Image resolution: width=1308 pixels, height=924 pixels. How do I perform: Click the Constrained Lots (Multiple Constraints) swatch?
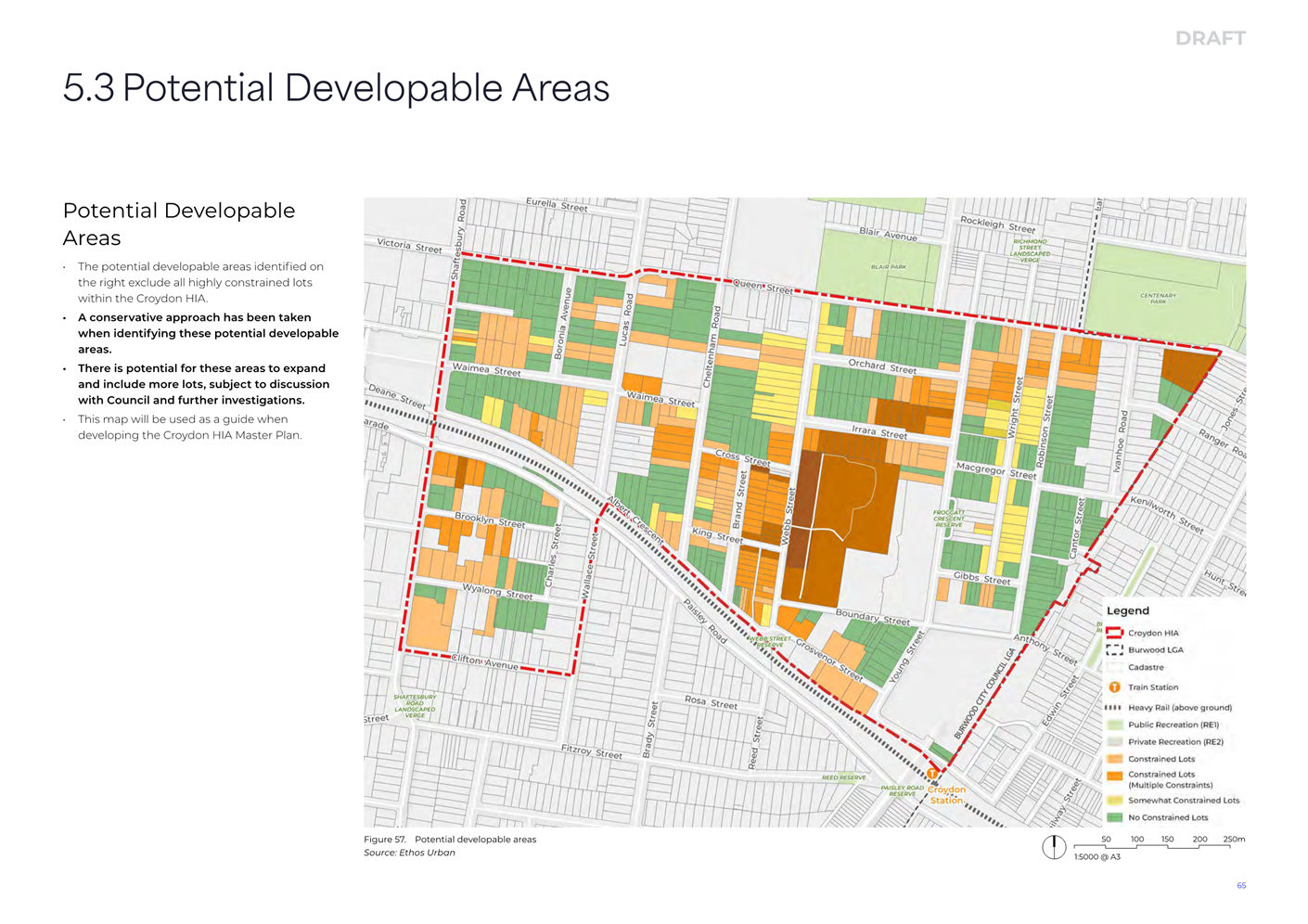1114,776
